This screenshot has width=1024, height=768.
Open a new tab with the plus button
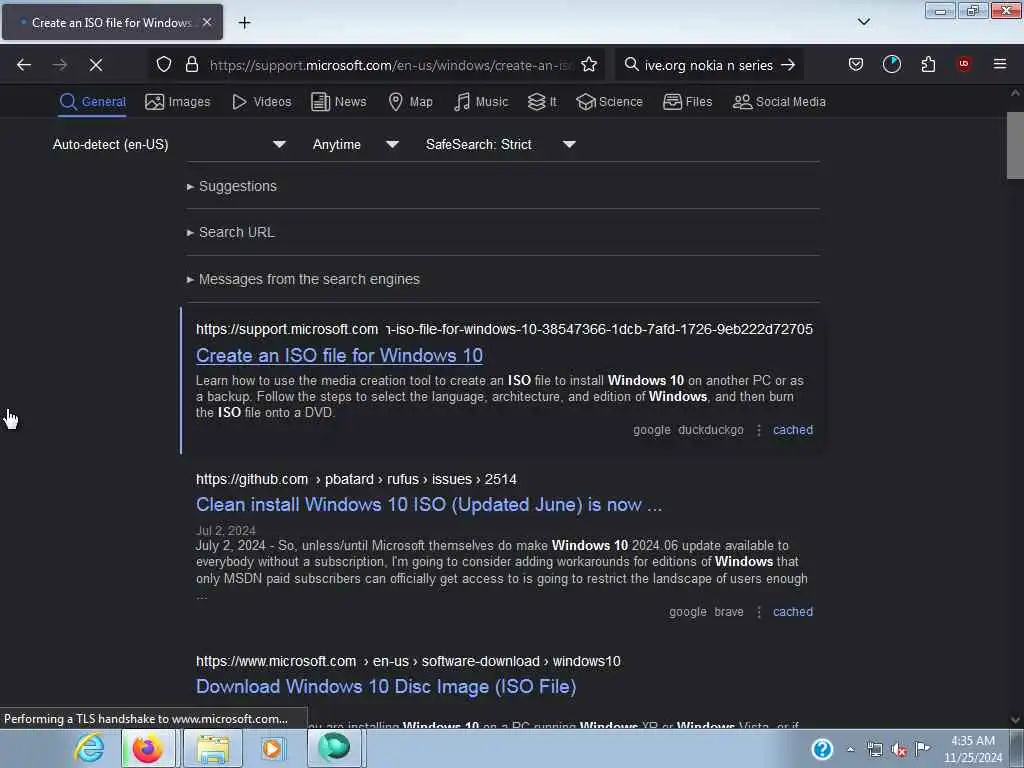[x=244, y=23]
